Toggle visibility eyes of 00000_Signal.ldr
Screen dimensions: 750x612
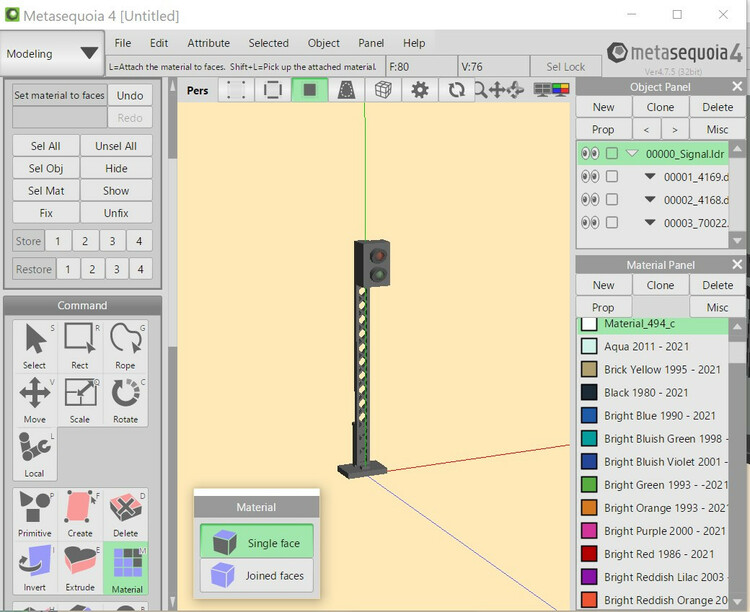(x=590, y=154)
